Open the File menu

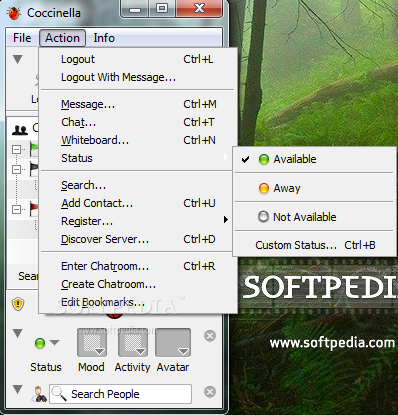tap(22, 38)
